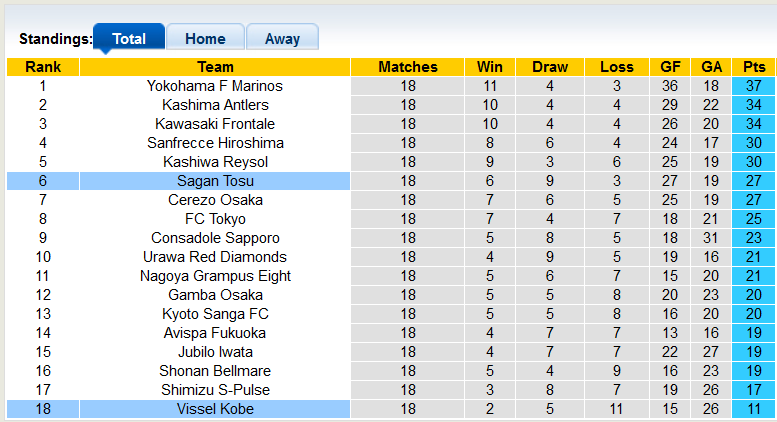777x422 pixels.
Task: Select the highlighted Vissel Kobe row
Action: [215, 409]
